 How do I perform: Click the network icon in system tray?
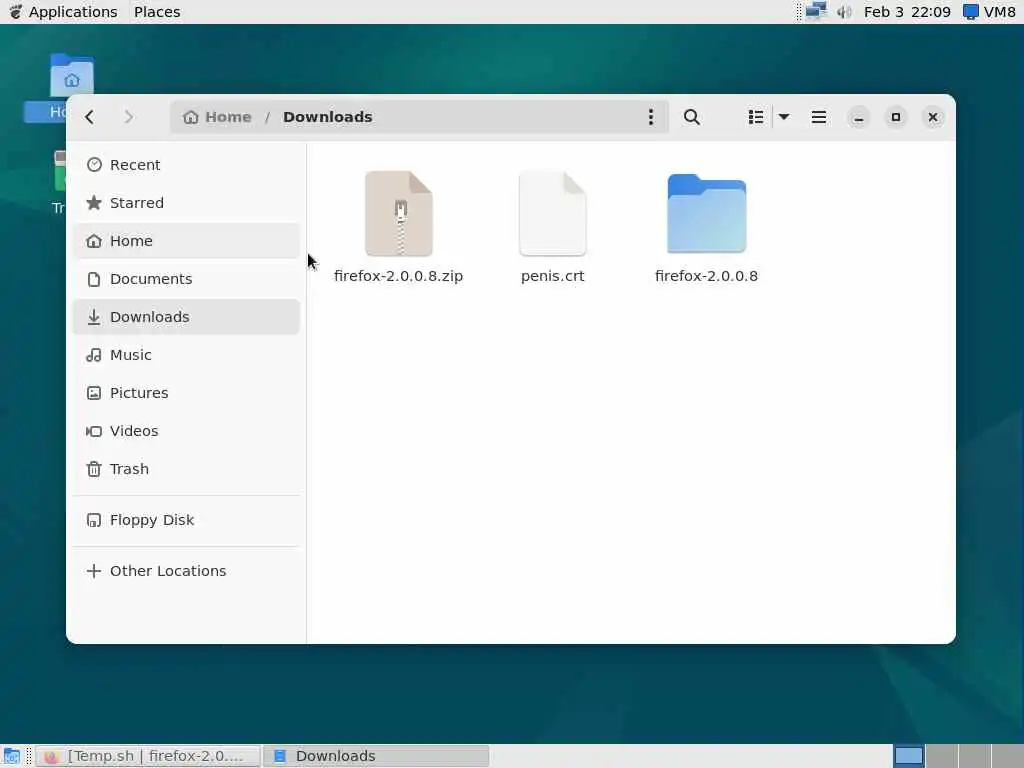816,11
